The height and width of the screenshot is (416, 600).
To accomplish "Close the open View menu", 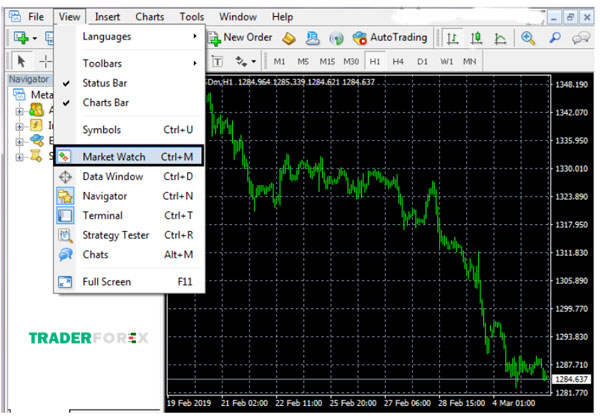I will [69, 17].
